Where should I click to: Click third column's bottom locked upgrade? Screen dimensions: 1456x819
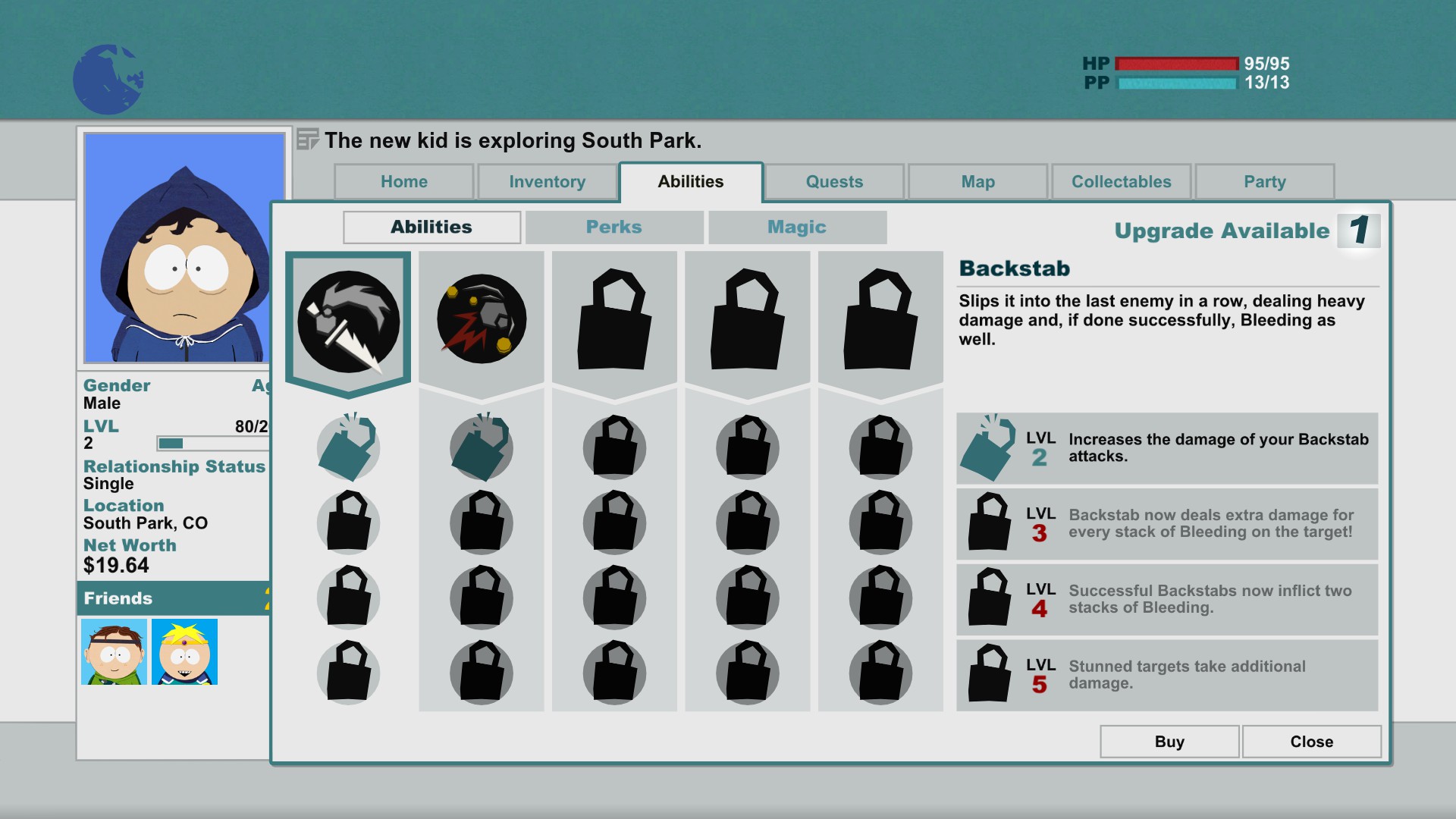[x=614, y=673]
